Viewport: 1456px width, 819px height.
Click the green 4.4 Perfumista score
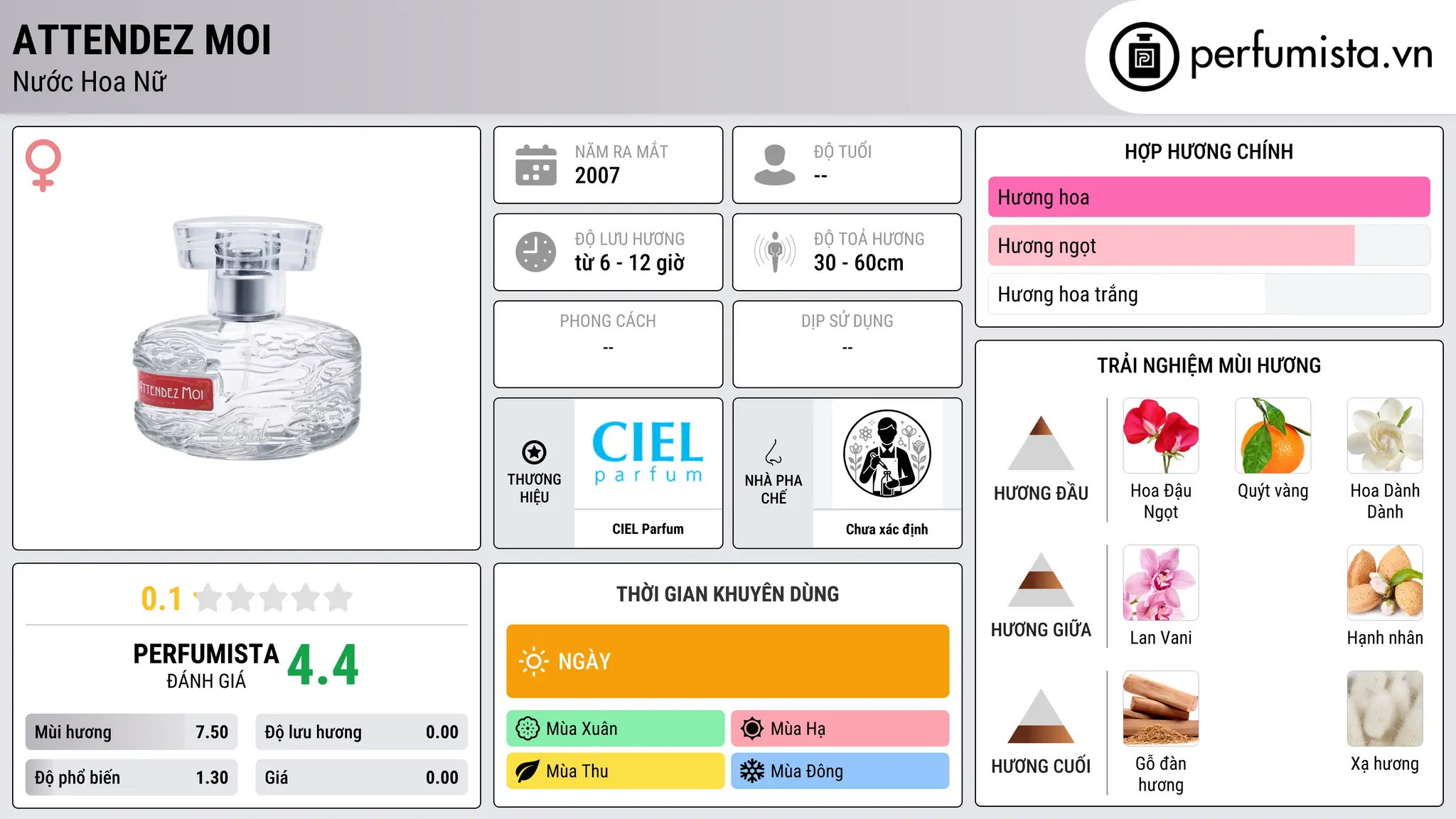pos(323,665)
